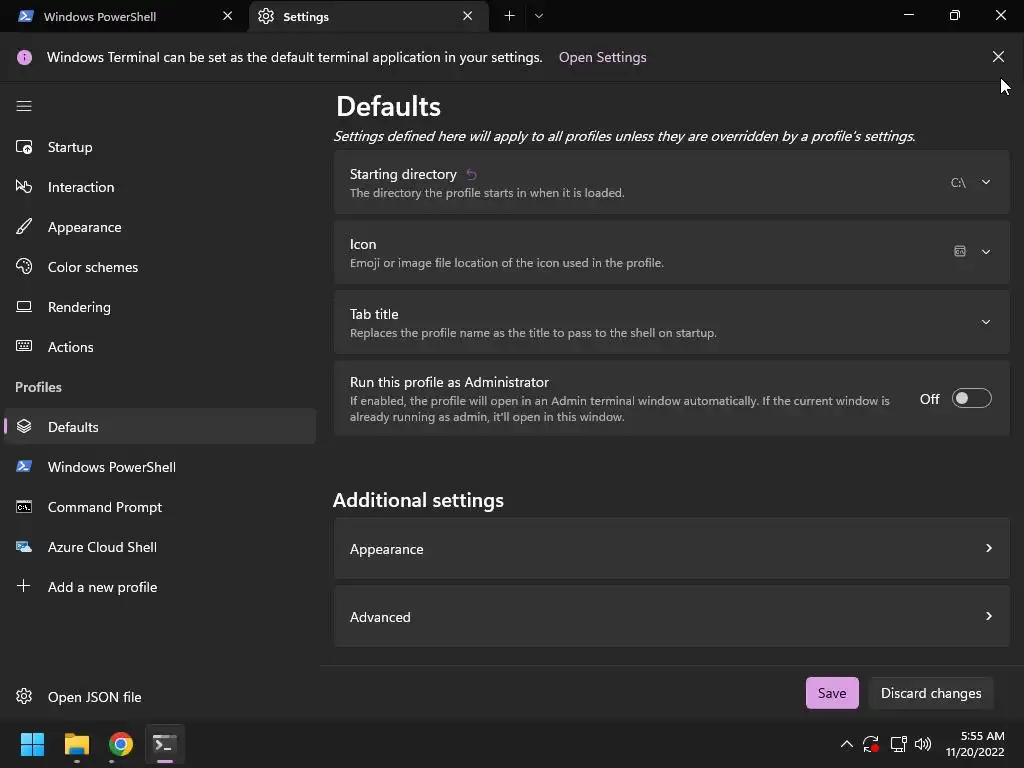Image resolution: width=1024 pixels, height=768 pixels.
Task: Open Interaction settings page
Action: click(x=160, y=187)
